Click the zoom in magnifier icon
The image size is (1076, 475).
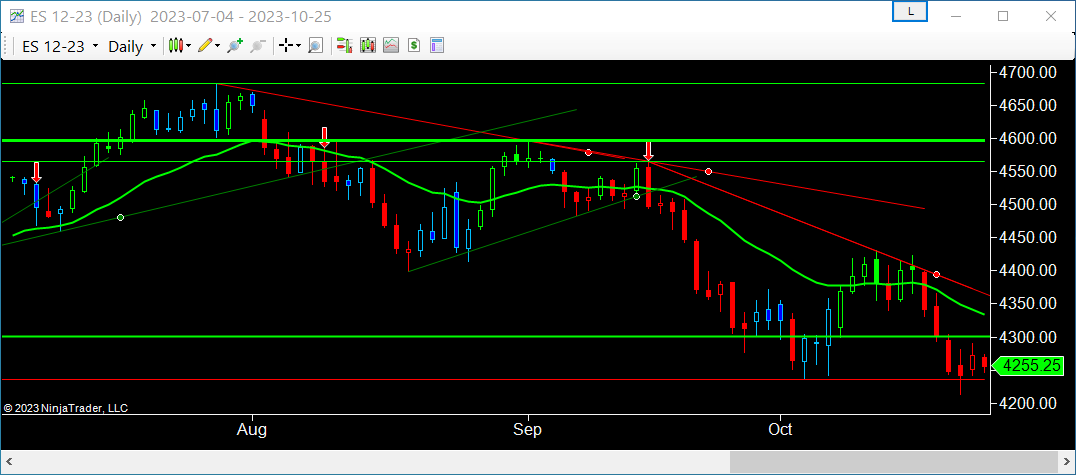[235, 46]
